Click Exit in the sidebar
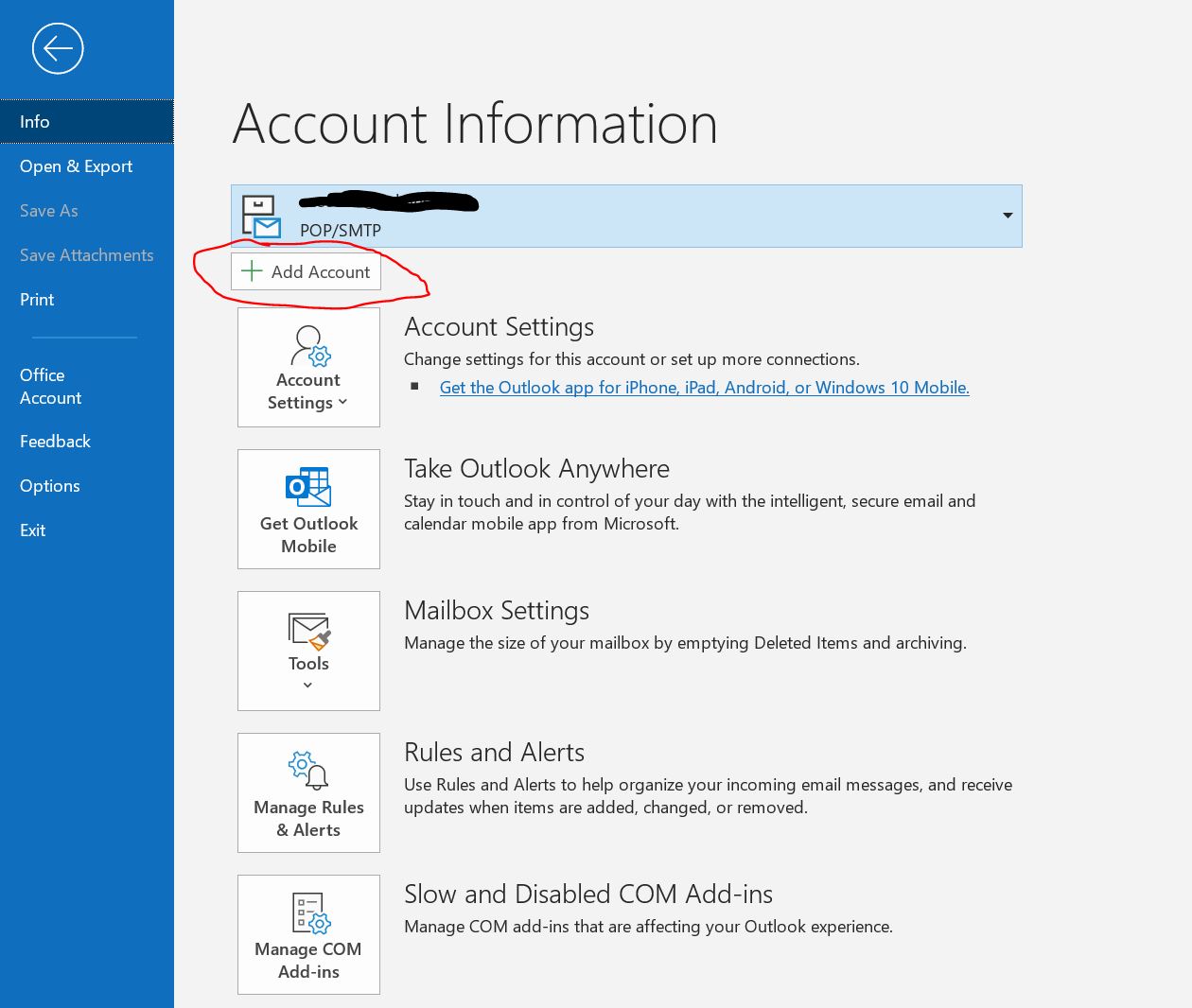This screenshot has height=1008, width=1192. 32,530
